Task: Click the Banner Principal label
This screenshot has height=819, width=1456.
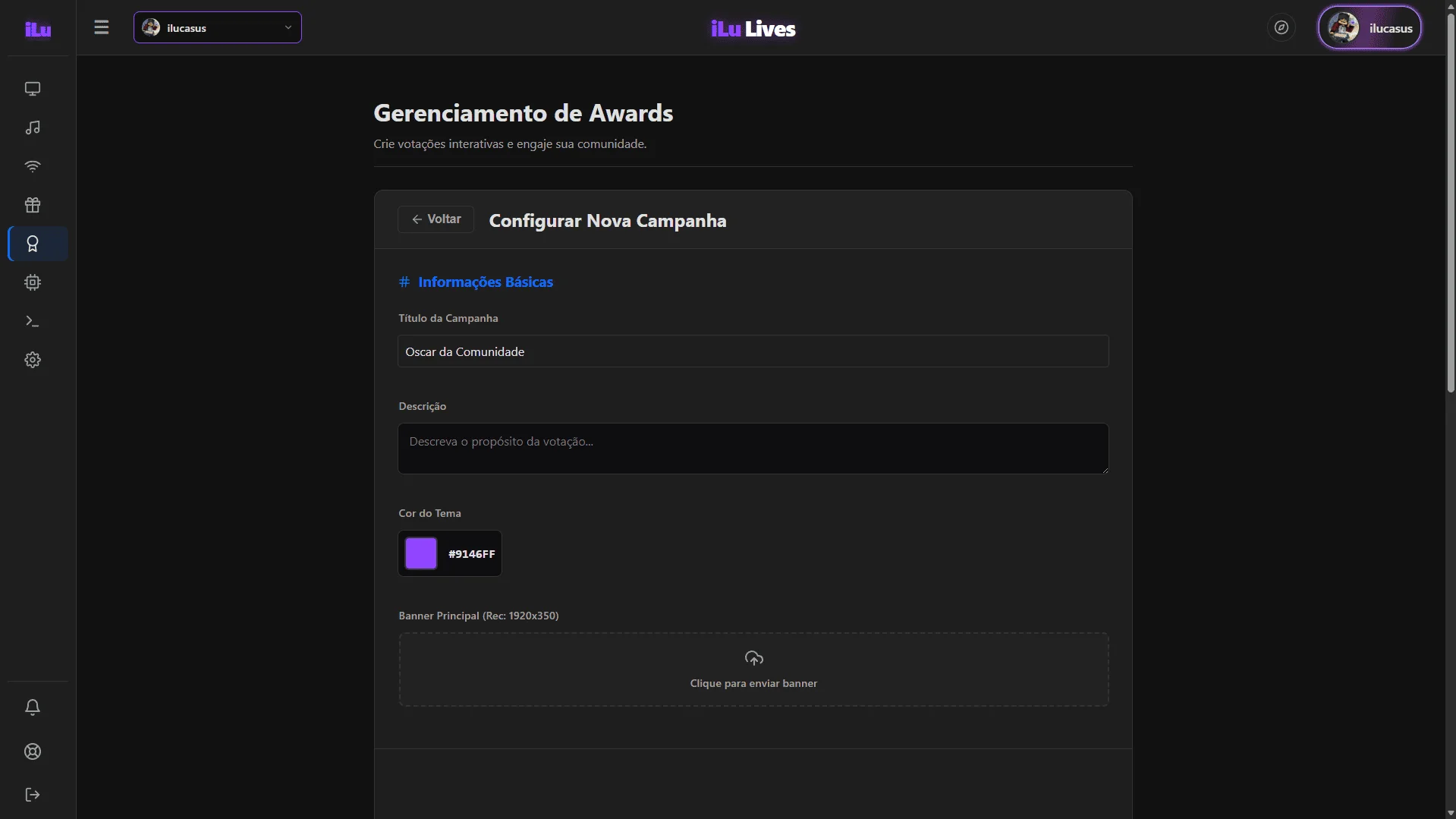Action: tap(479, 616)
